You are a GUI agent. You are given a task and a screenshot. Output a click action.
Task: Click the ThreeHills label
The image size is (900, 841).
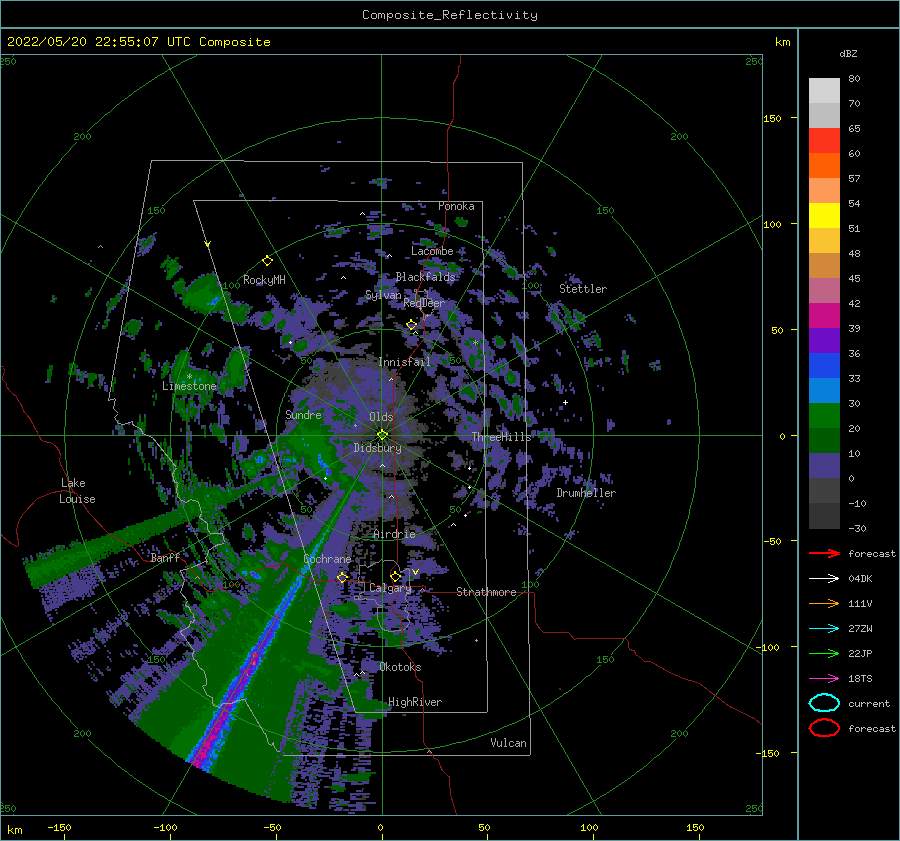click(x=502, y=437)
